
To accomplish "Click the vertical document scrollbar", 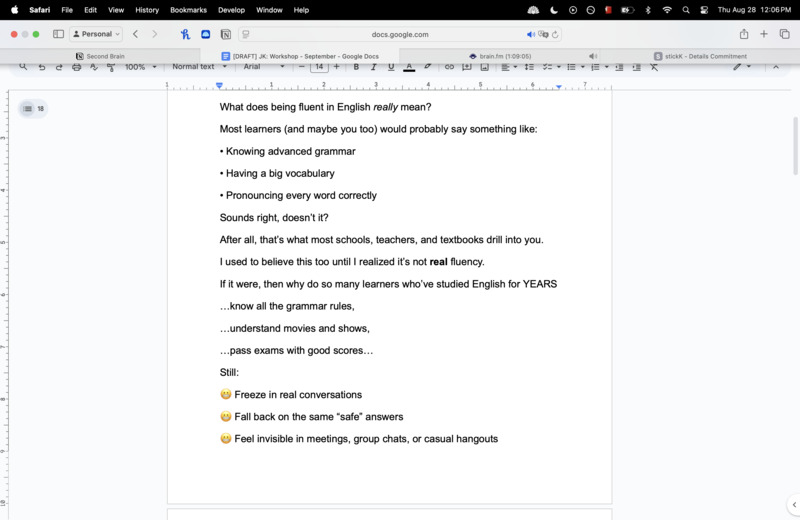I will coord(795,146).
